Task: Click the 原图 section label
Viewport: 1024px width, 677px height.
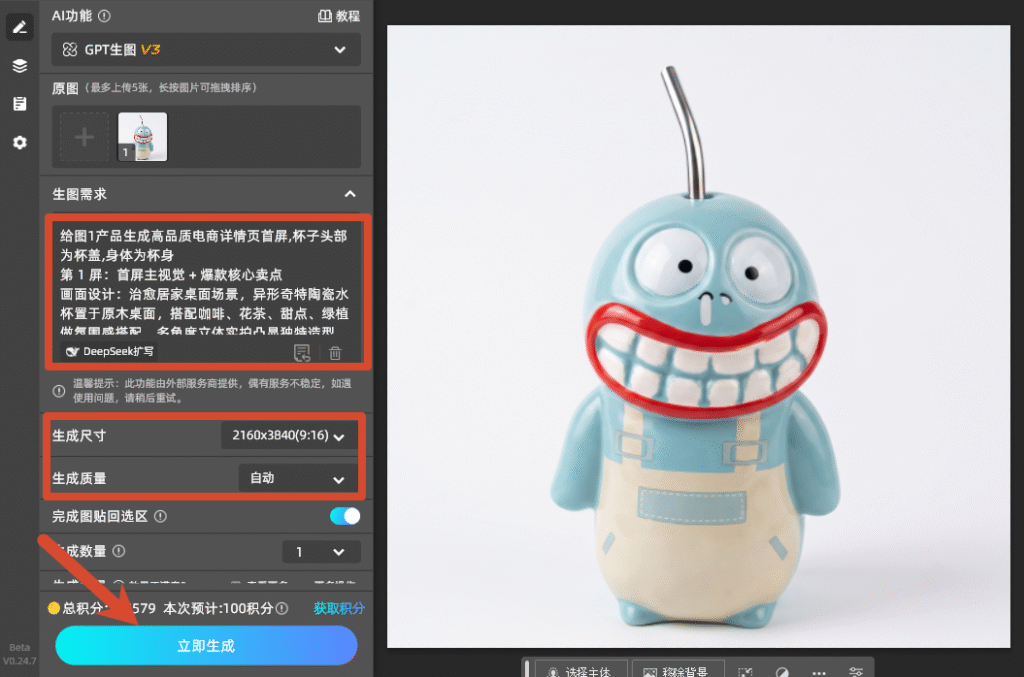Action: pyautogui.click(x=65, y=88)
